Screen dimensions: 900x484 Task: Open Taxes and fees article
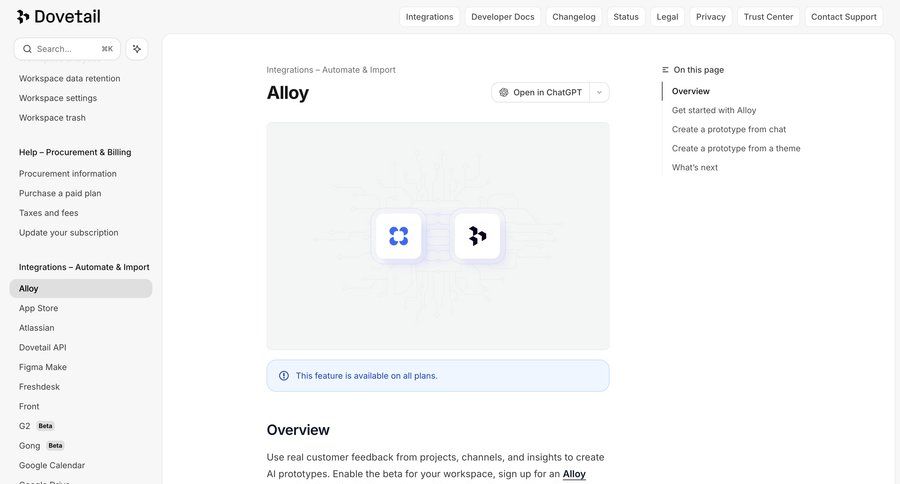point(49,213)
